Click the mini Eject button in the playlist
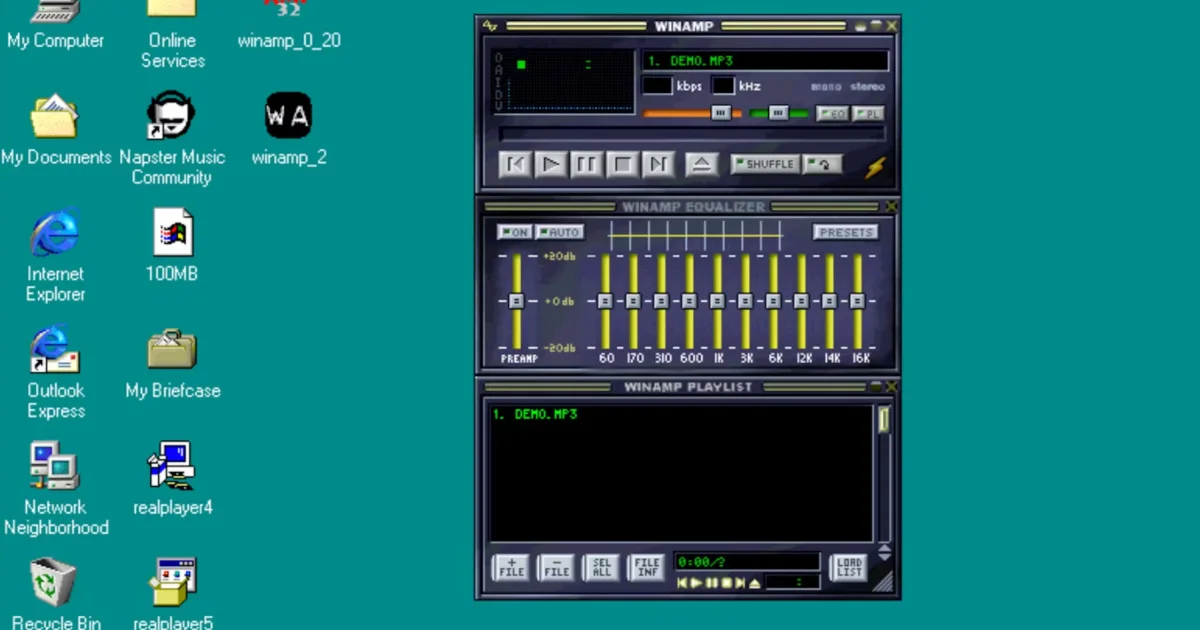Image resolution: width=1200 pixels, height=630 pixels. [755, 583]
